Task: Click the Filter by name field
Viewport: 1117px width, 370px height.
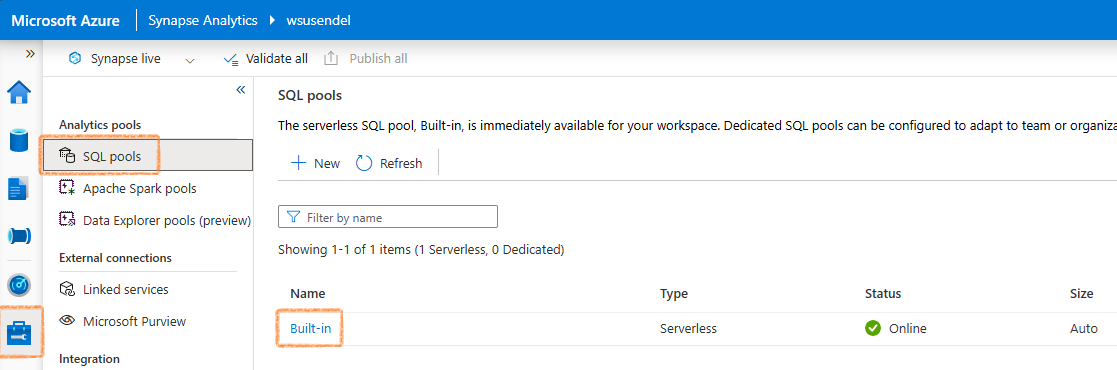Action: coord(388,217)
